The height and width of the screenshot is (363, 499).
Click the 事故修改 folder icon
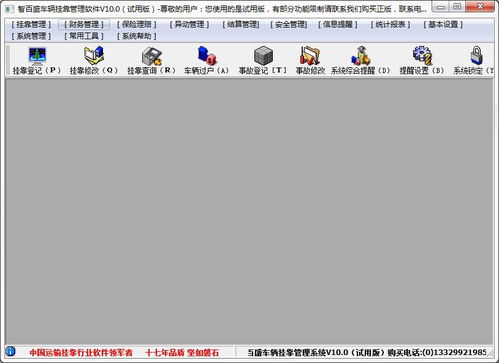click(310, 55)
